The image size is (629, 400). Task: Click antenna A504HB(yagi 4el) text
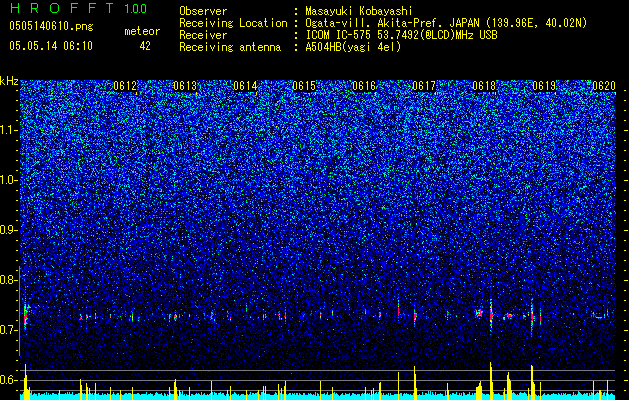click(x=353, y=47)
